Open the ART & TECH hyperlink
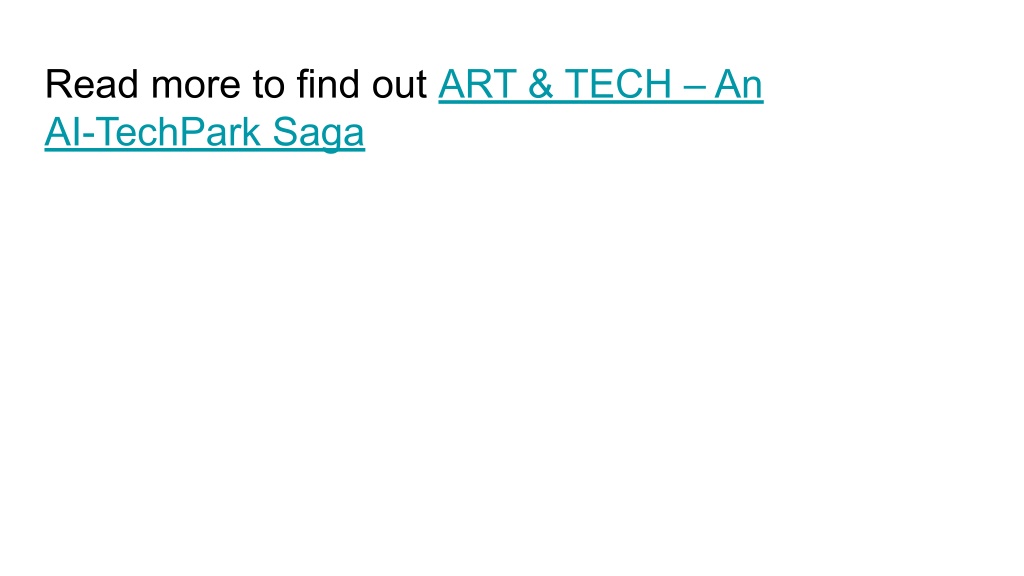 click(600, 84)
